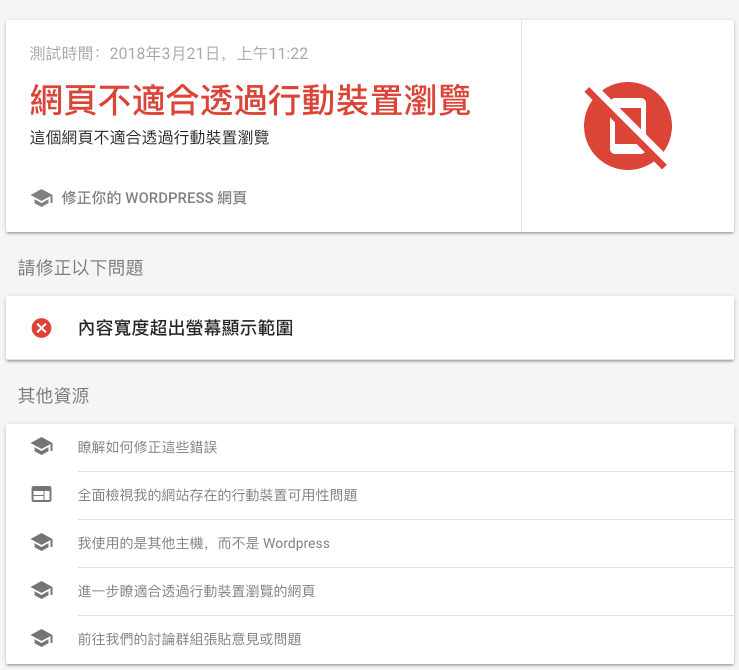Click the 其他資源 section heading
This screenshot has width=739, height=670.
tap(53, 396)
